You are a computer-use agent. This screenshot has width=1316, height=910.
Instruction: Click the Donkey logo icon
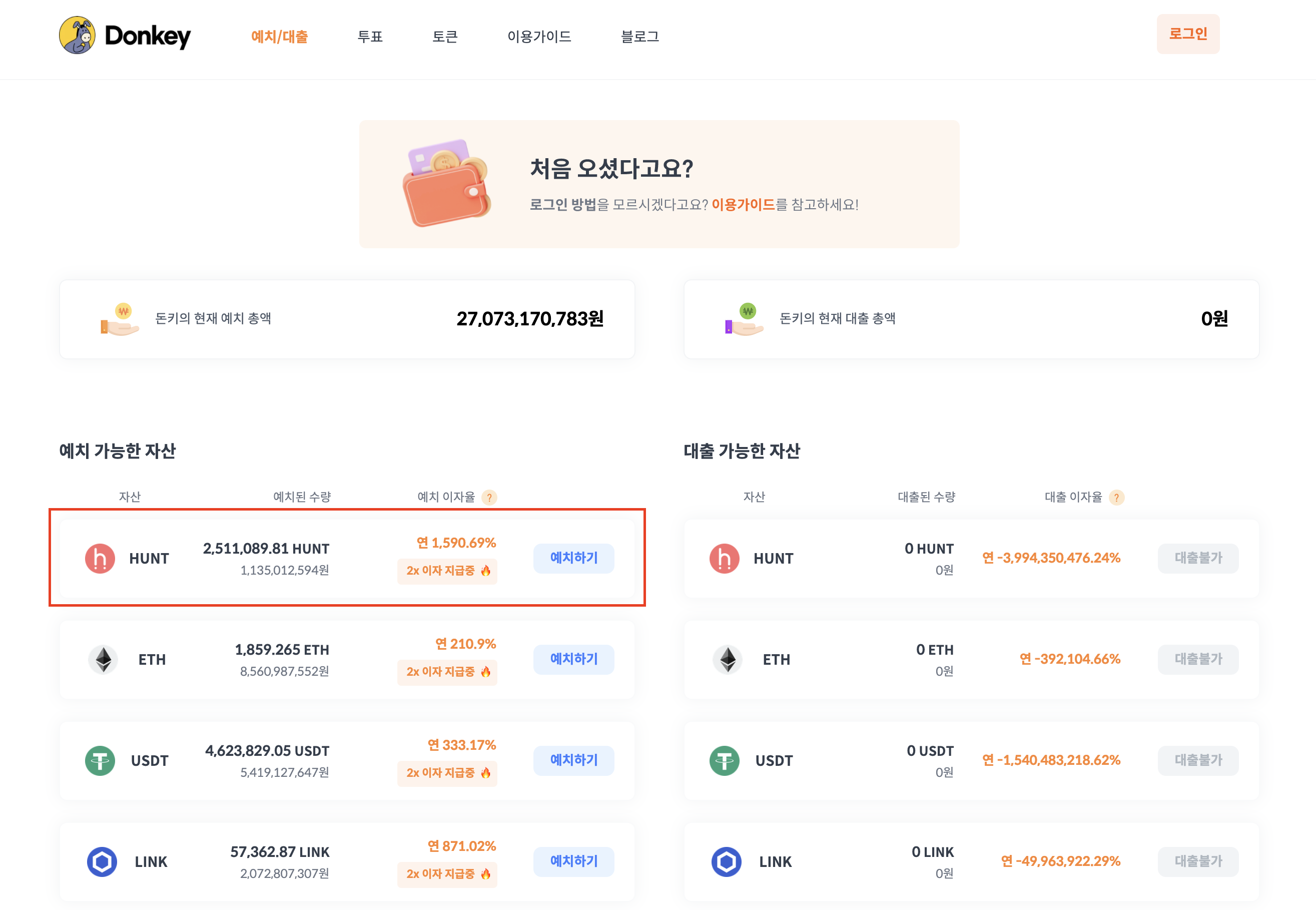[77, 36]
